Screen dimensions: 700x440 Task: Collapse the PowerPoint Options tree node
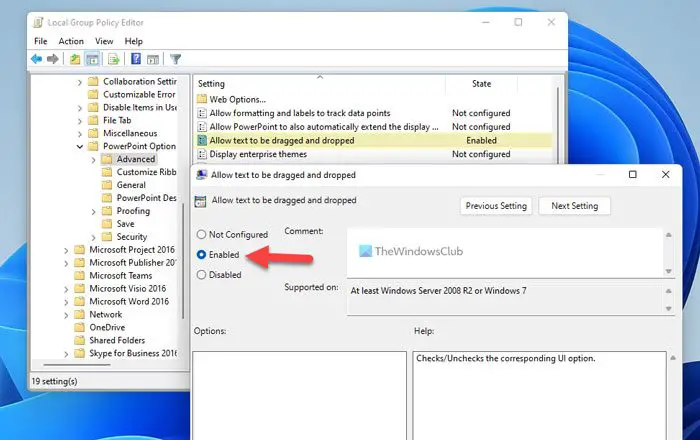tap(79, 146)
